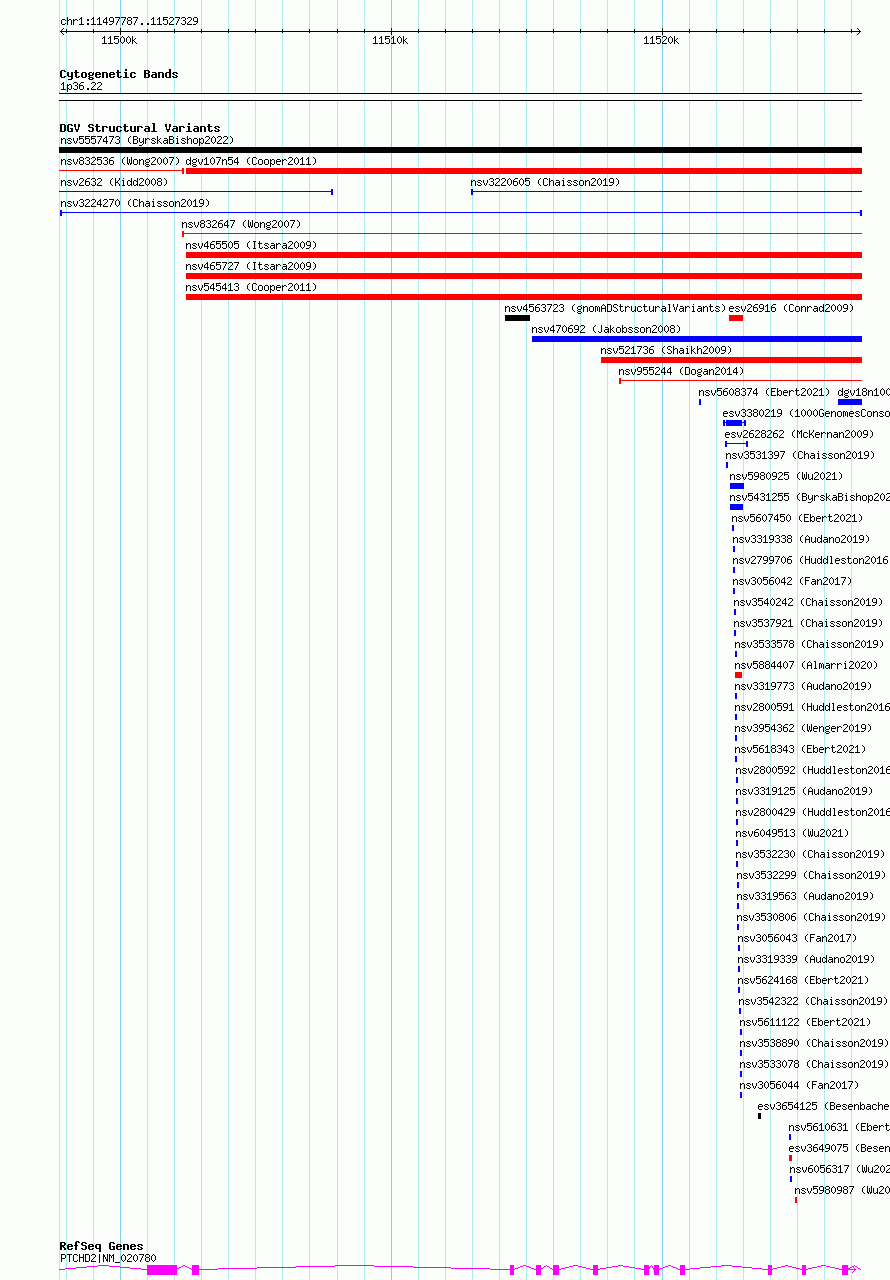Screen dimensions: 890x1280
Task: Open variant esv3380219 (1000Genomes)
Action: coord(806,413)
